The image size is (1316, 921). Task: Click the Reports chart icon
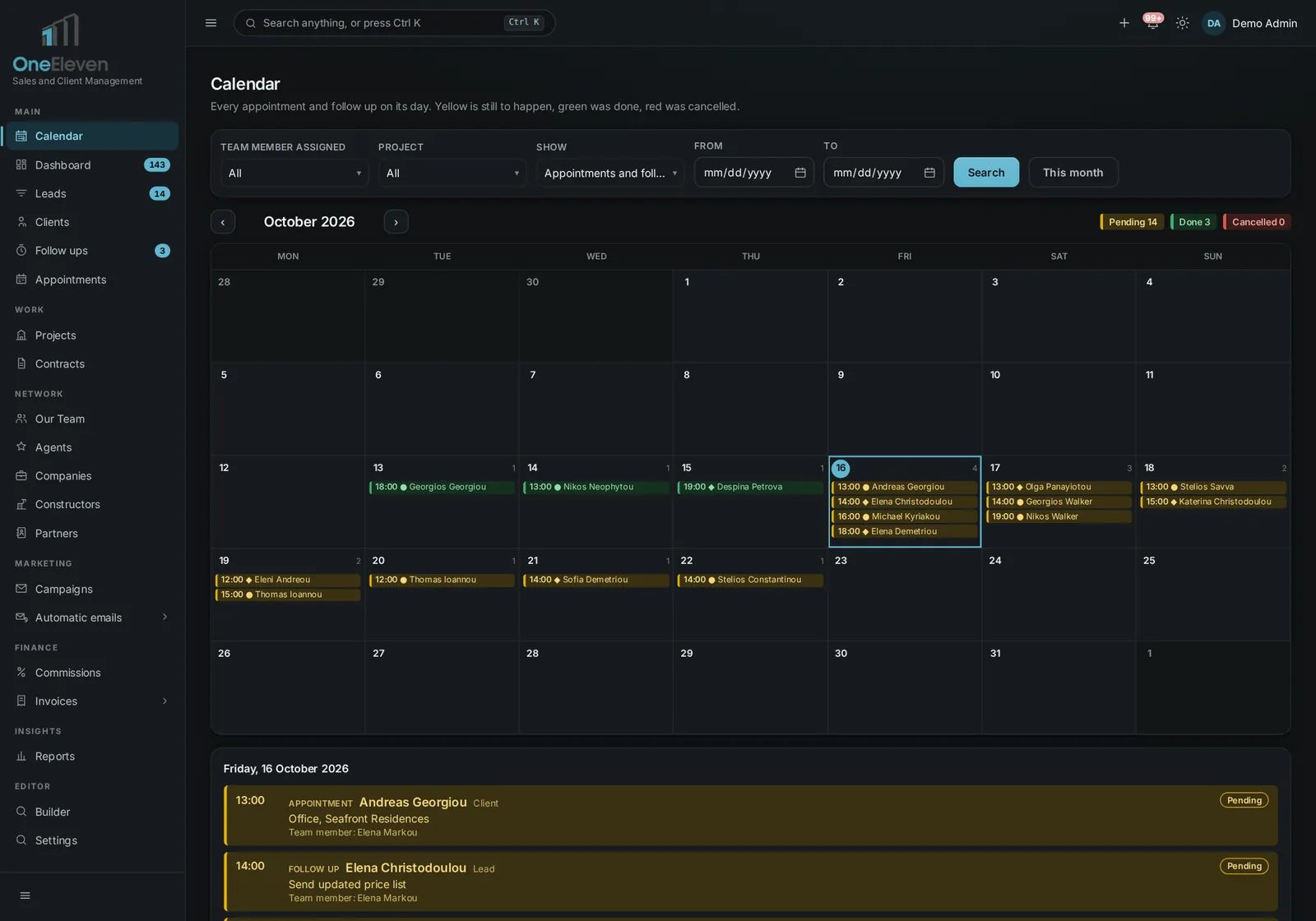click(x=21, y=757)
